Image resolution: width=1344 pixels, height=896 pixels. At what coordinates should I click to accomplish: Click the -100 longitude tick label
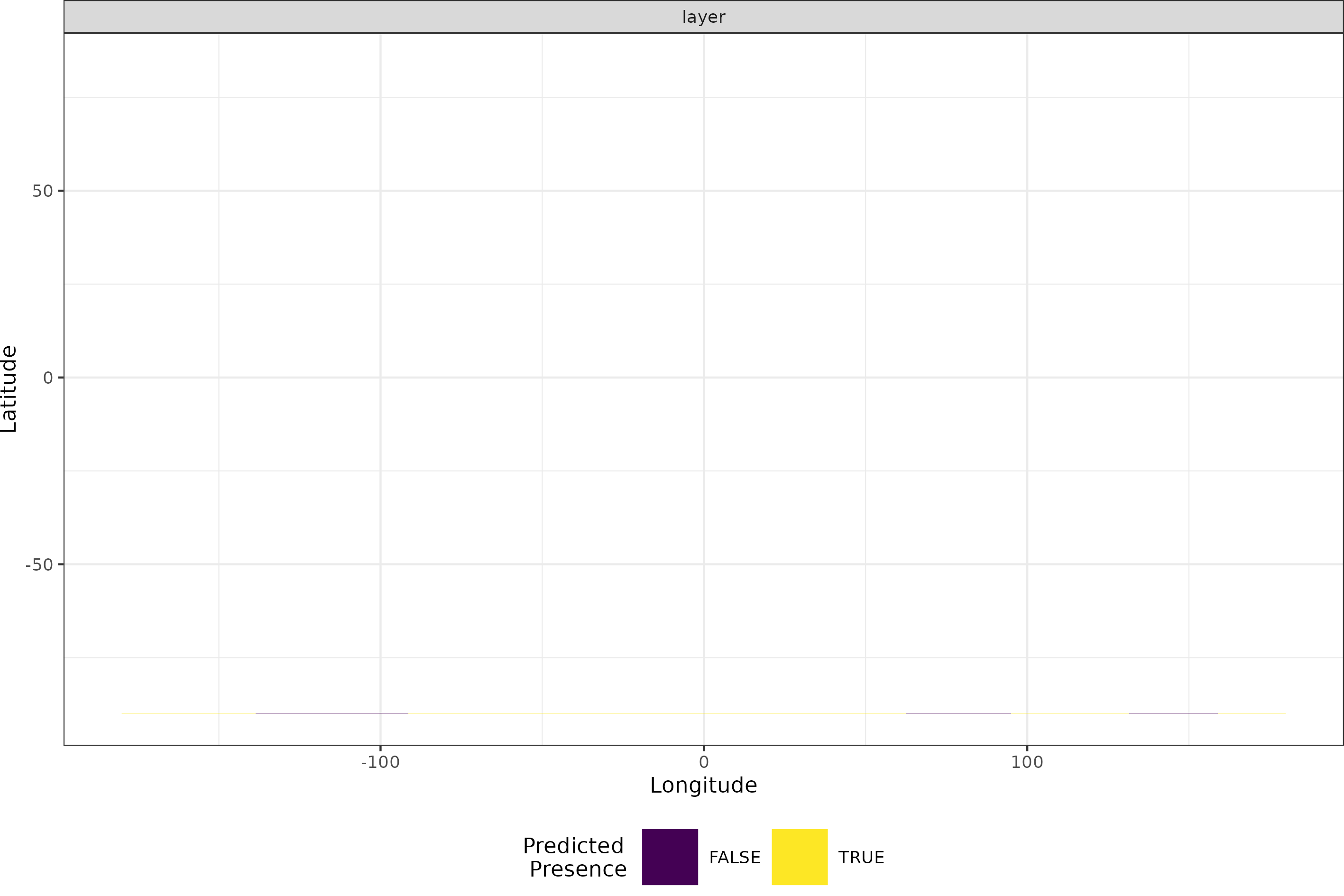tap(380, 762)
